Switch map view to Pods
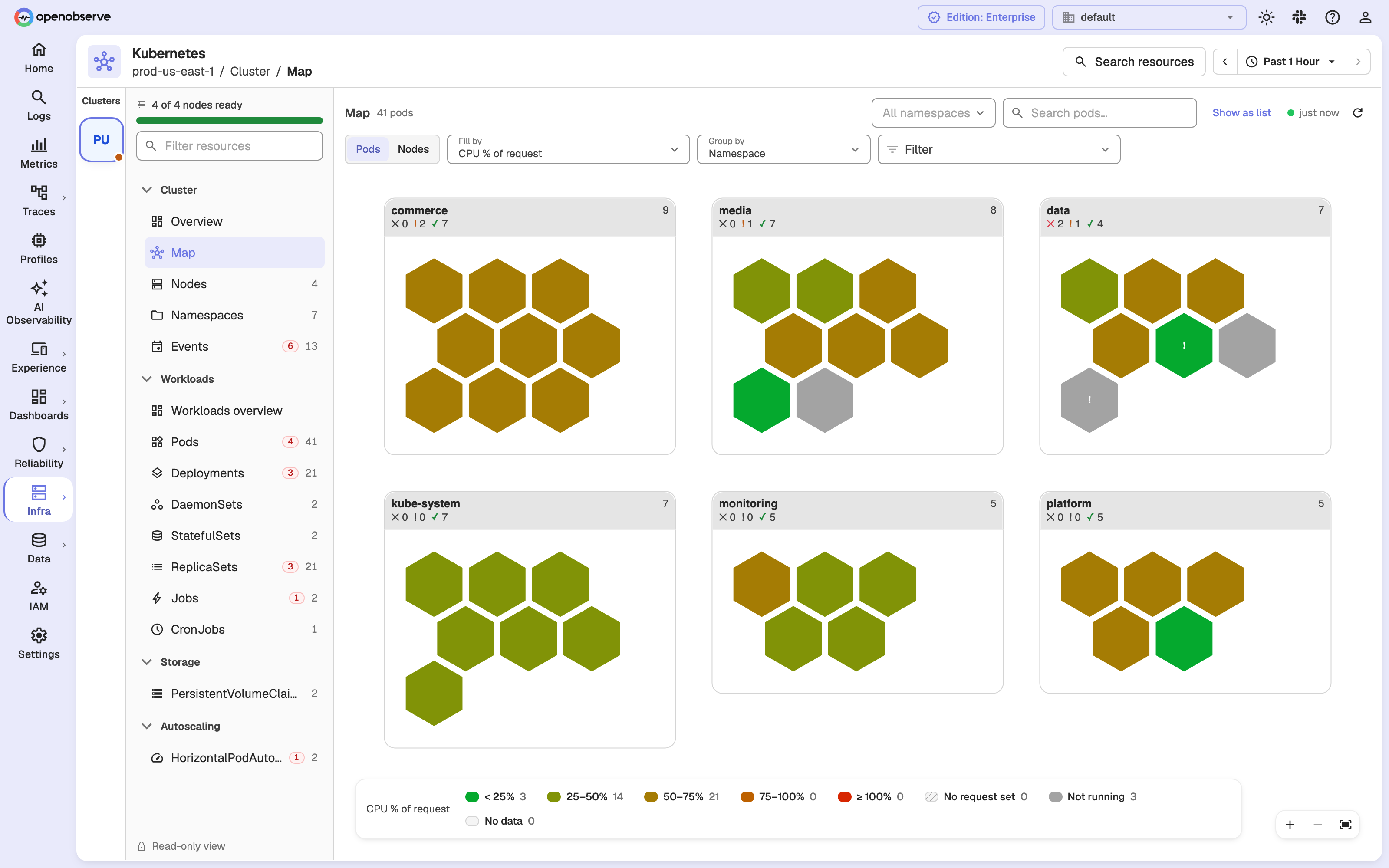Screen dimensions: 1389x868 click(x=368, y=149)
